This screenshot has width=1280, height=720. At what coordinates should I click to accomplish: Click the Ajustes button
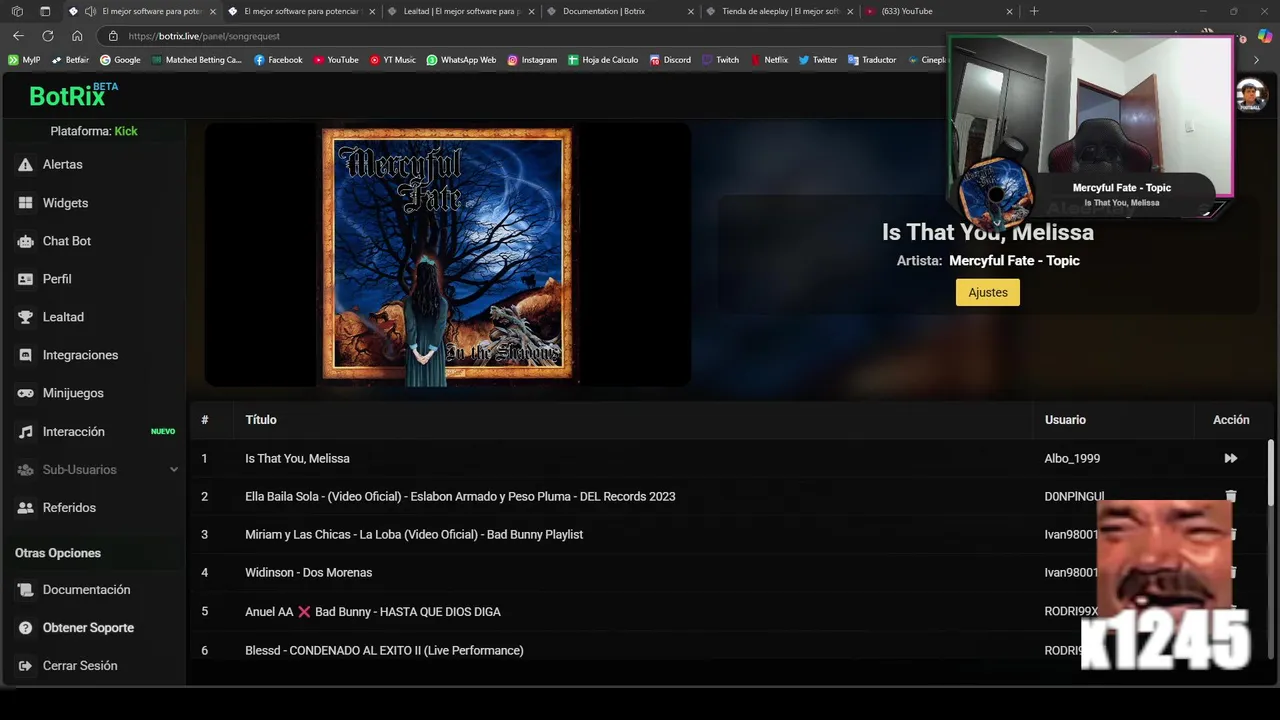coord(988,292)
